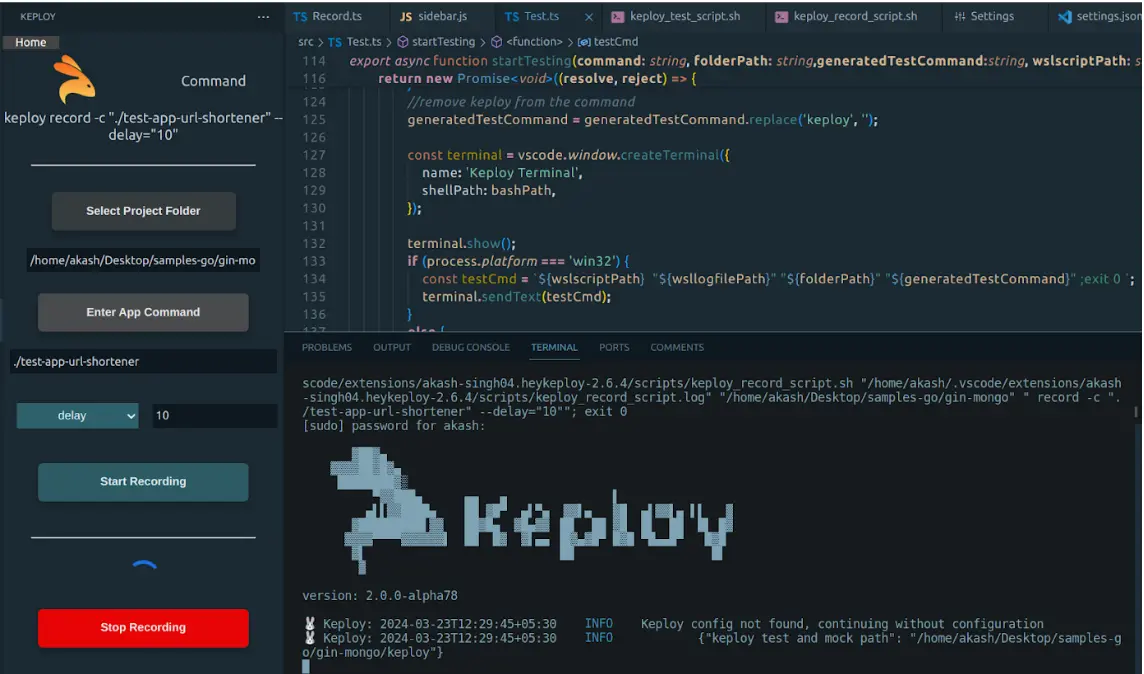This screenshot has width=1144, height=674.
Task: Click the Select Project Folder button
Action: pyautogui.click(x=143, y=211)
